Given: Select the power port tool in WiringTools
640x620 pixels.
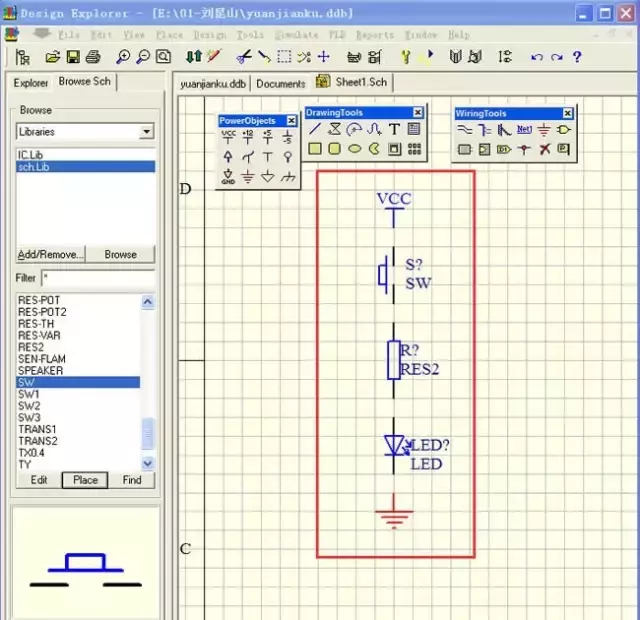Looking at the screenshot, I should pyautogui.click(x=544, y=131).
